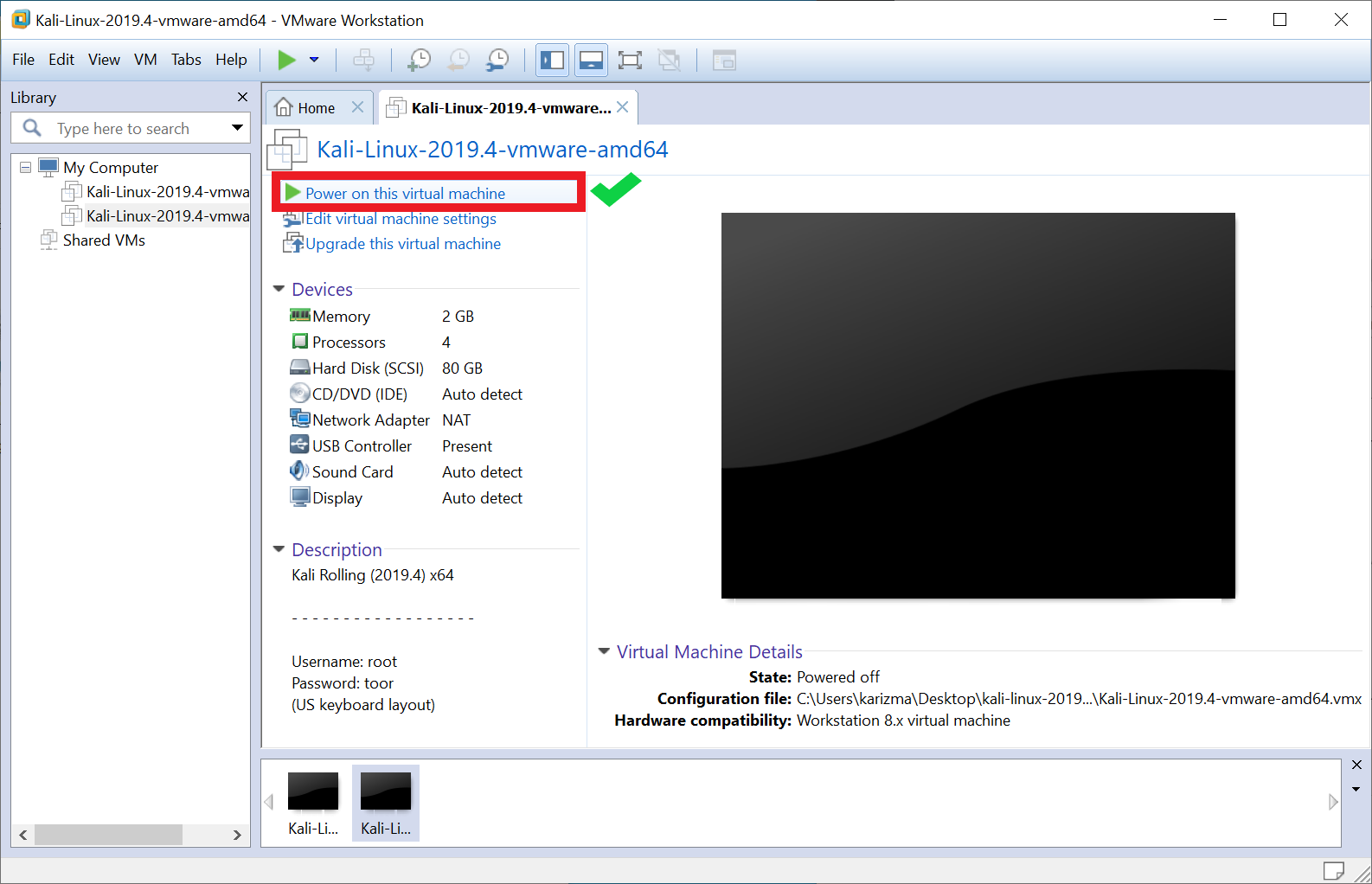The image size is (1372, 884).
Task: Open the View menu
Action: pyautogui.click(x=104, y=60)
